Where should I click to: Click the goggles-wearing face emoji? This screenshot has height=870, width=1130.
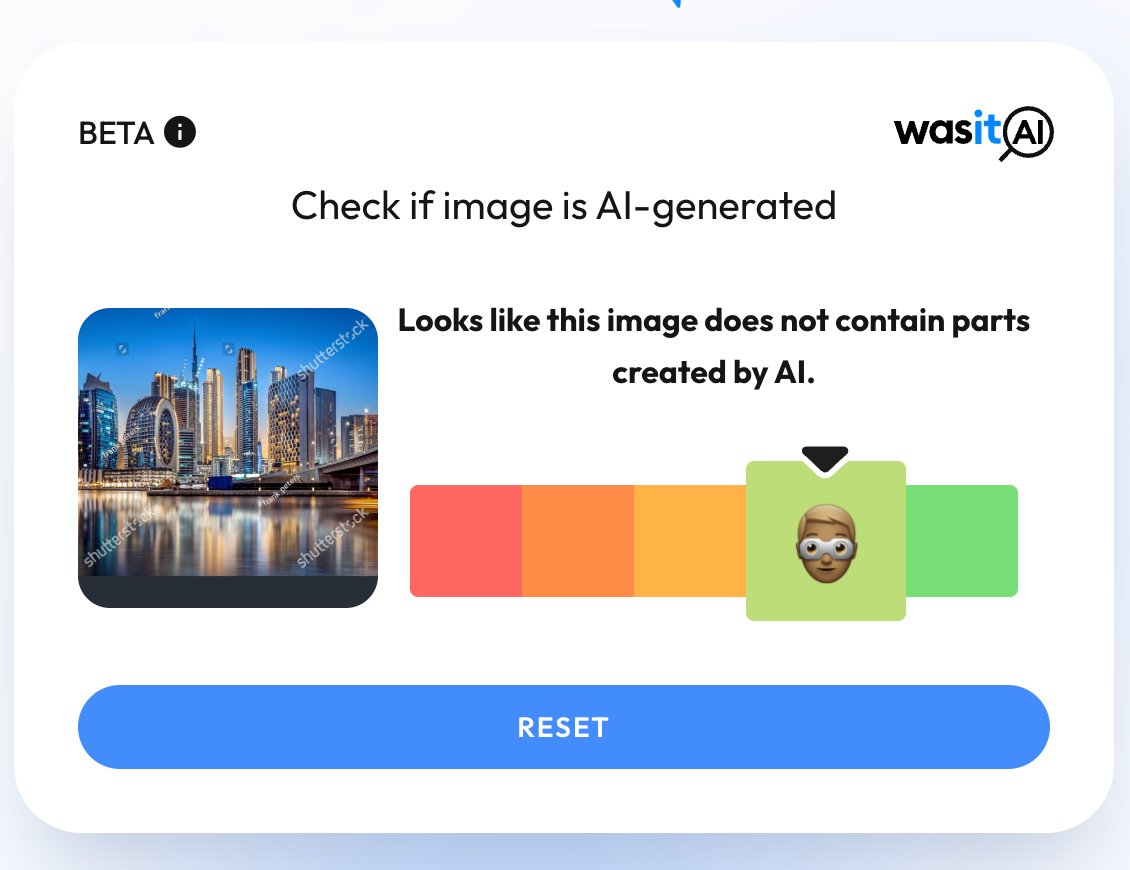[826, 543]
